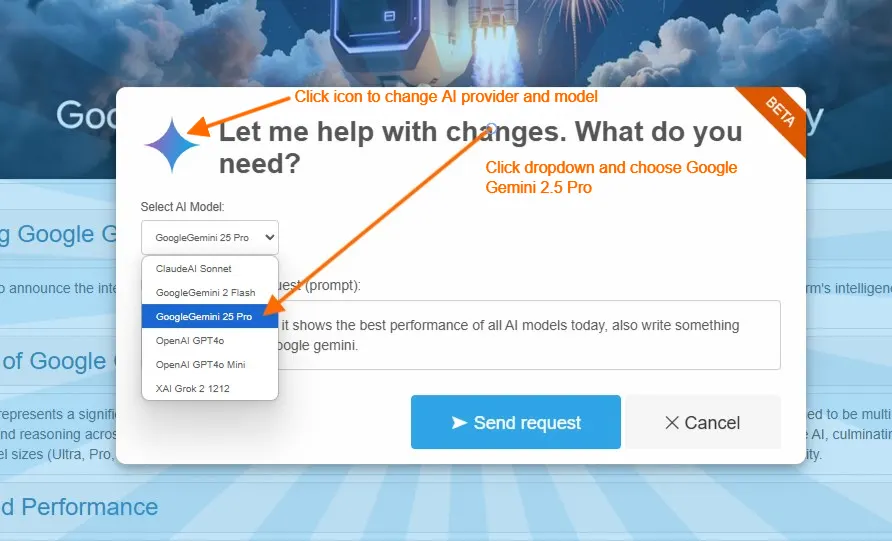The height and width of the screenshot is (541, 892).
Task: Open the Select AI Model dropdown
Action: click(x=210, y=237)
